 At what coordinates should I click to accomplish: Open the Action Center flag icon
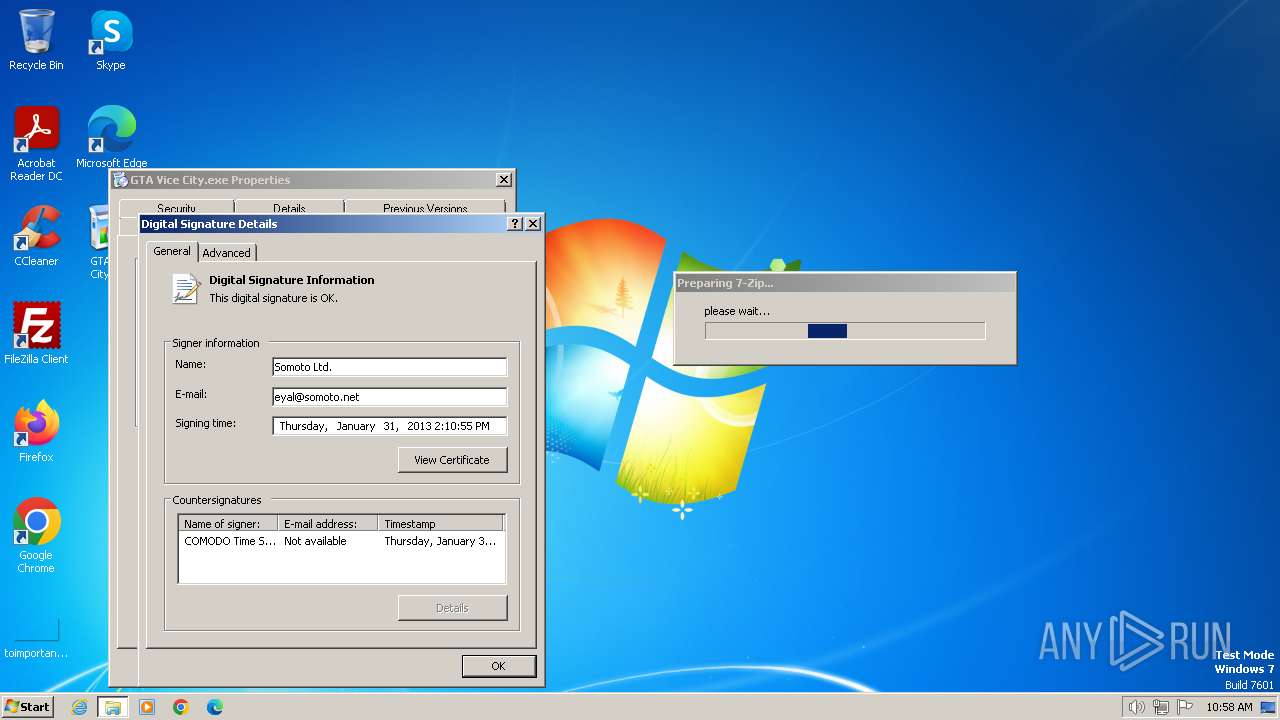point(1185,707)
